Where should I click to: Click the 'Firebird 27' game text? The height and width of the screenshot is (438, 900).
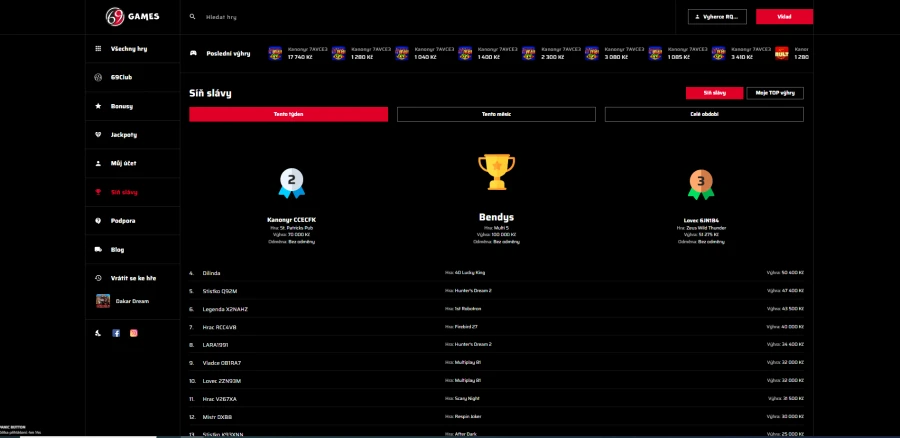465,327
